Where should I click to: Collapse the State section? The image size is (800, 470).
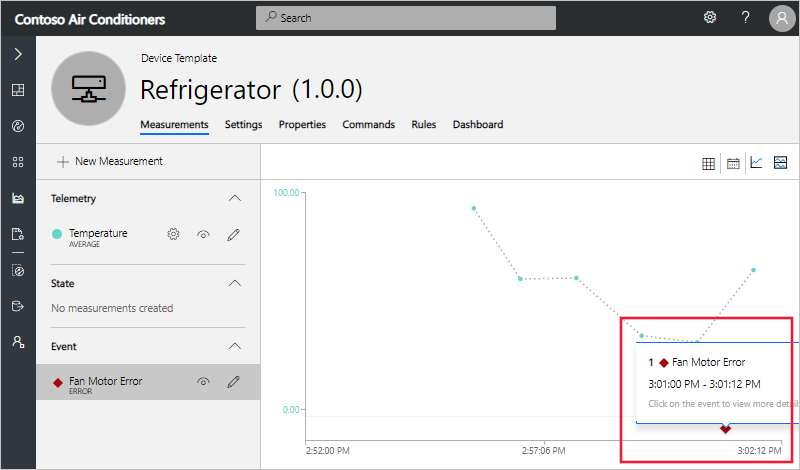click(235, 283)
